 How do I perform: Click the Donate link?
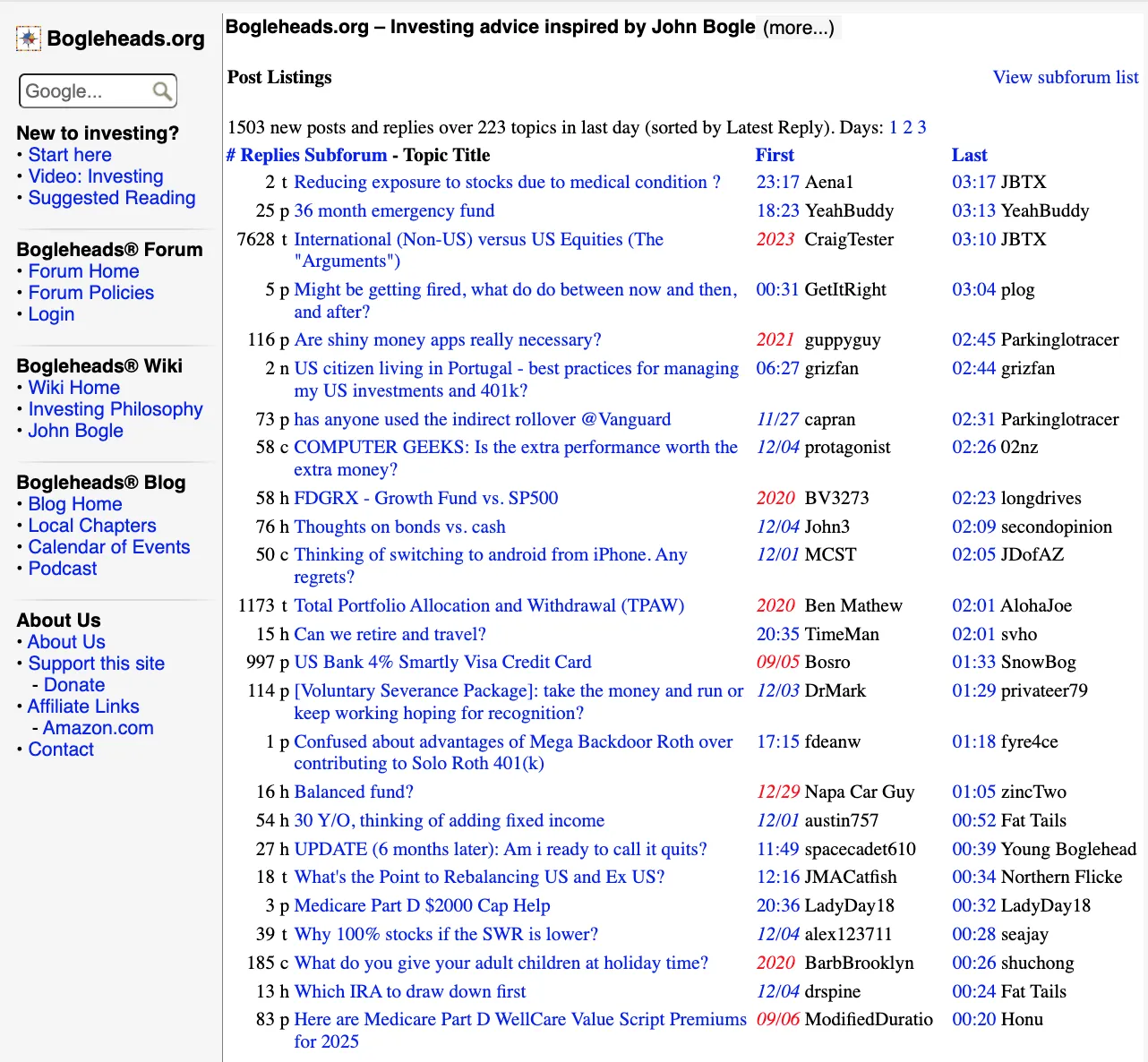[74, 685]
